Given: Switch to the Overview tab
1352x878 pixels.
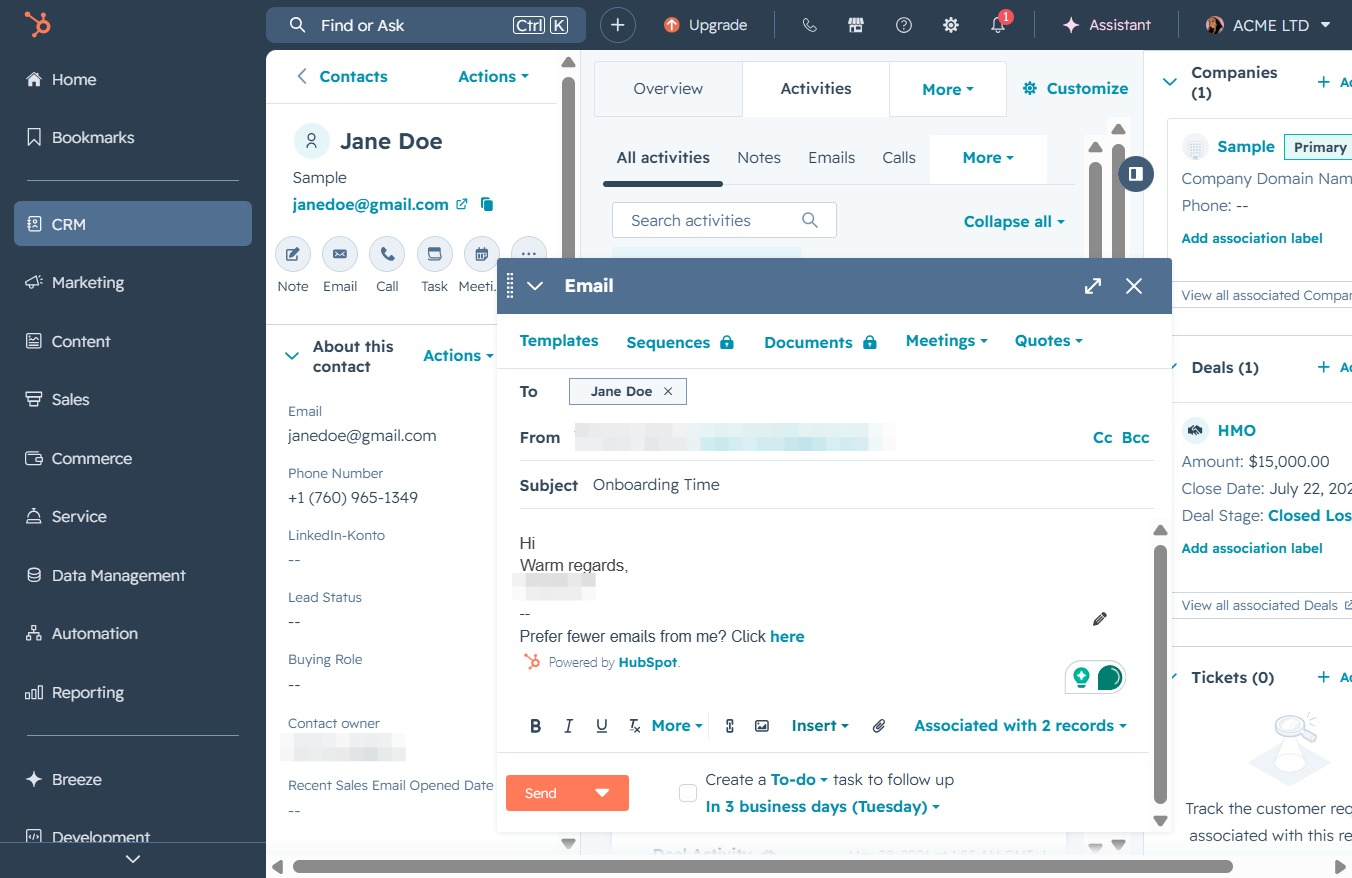Looking at the screenshot, I should (668, 89).
